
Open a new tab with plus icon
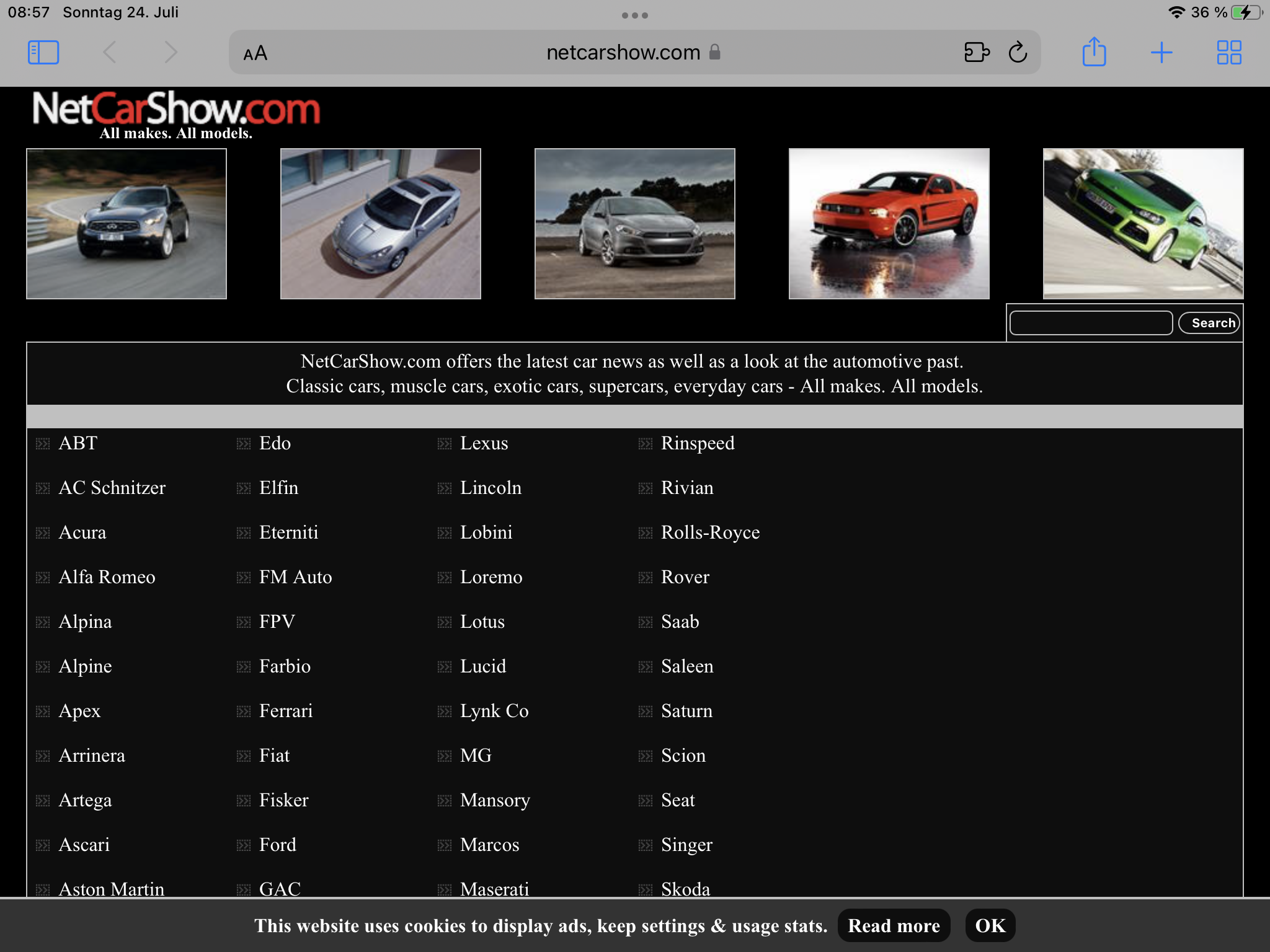[x=1161, y=53]
